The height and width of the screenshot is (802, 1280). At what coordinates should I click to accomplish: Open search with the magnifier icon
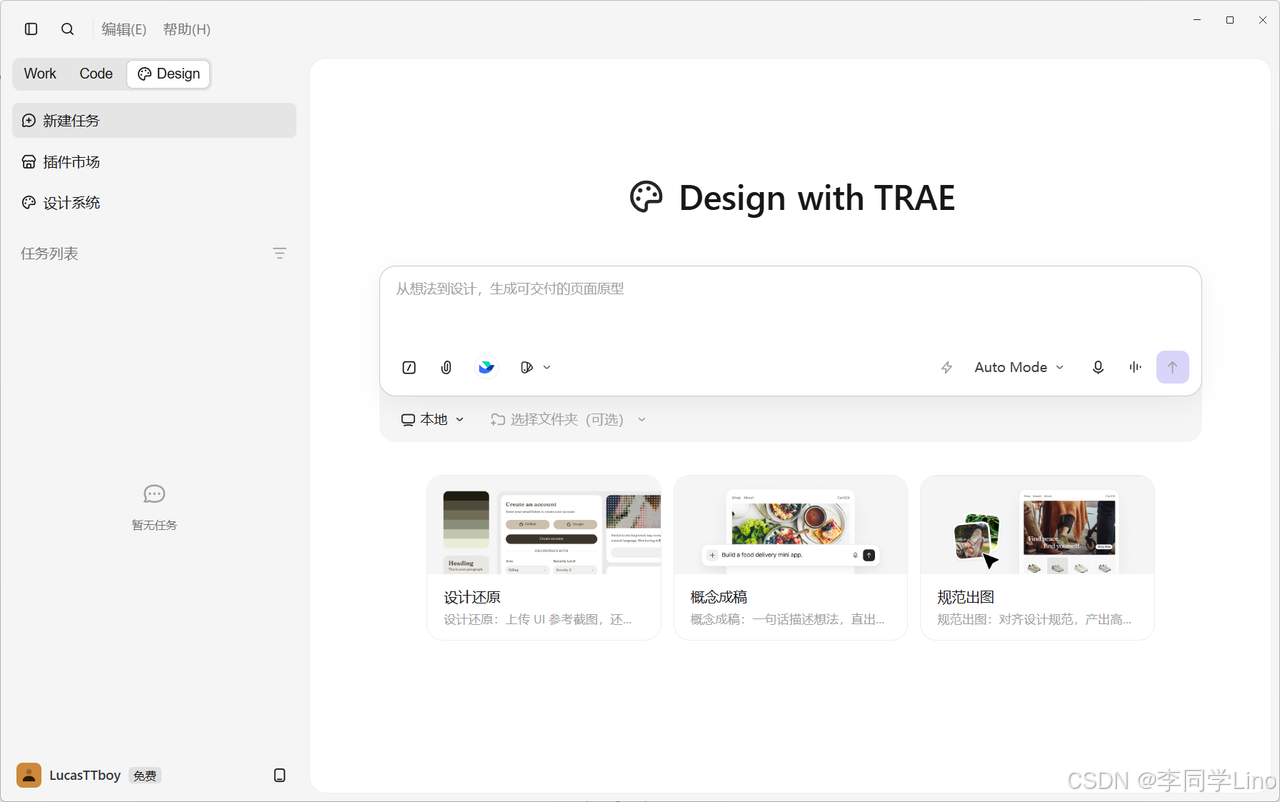[x=67, y=29]
